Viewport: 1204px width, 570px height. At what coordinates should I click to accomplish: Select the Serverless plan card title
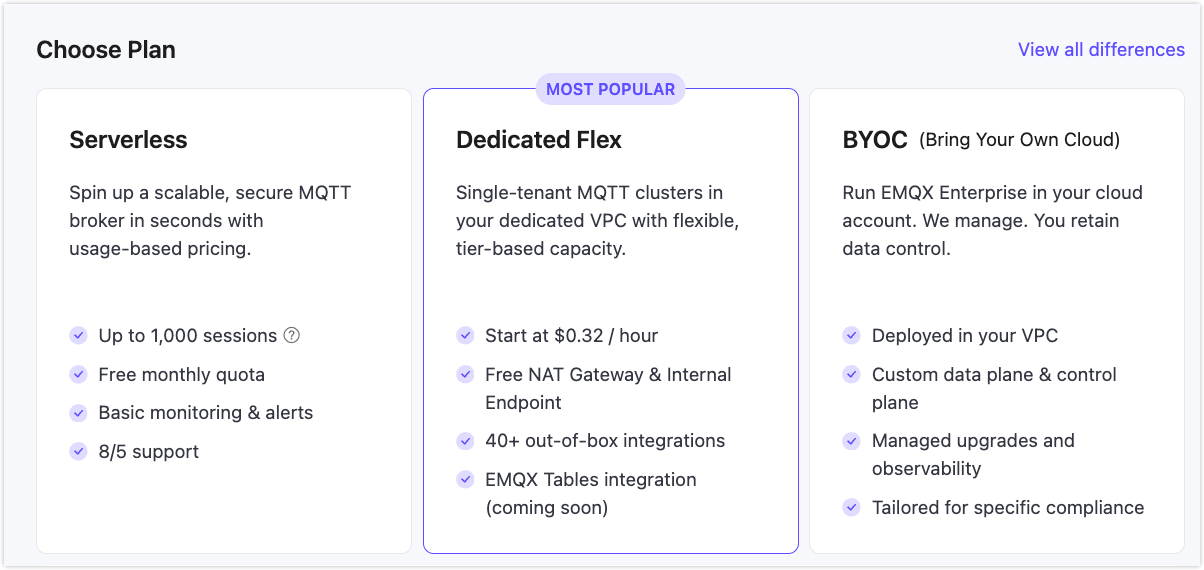128,140
